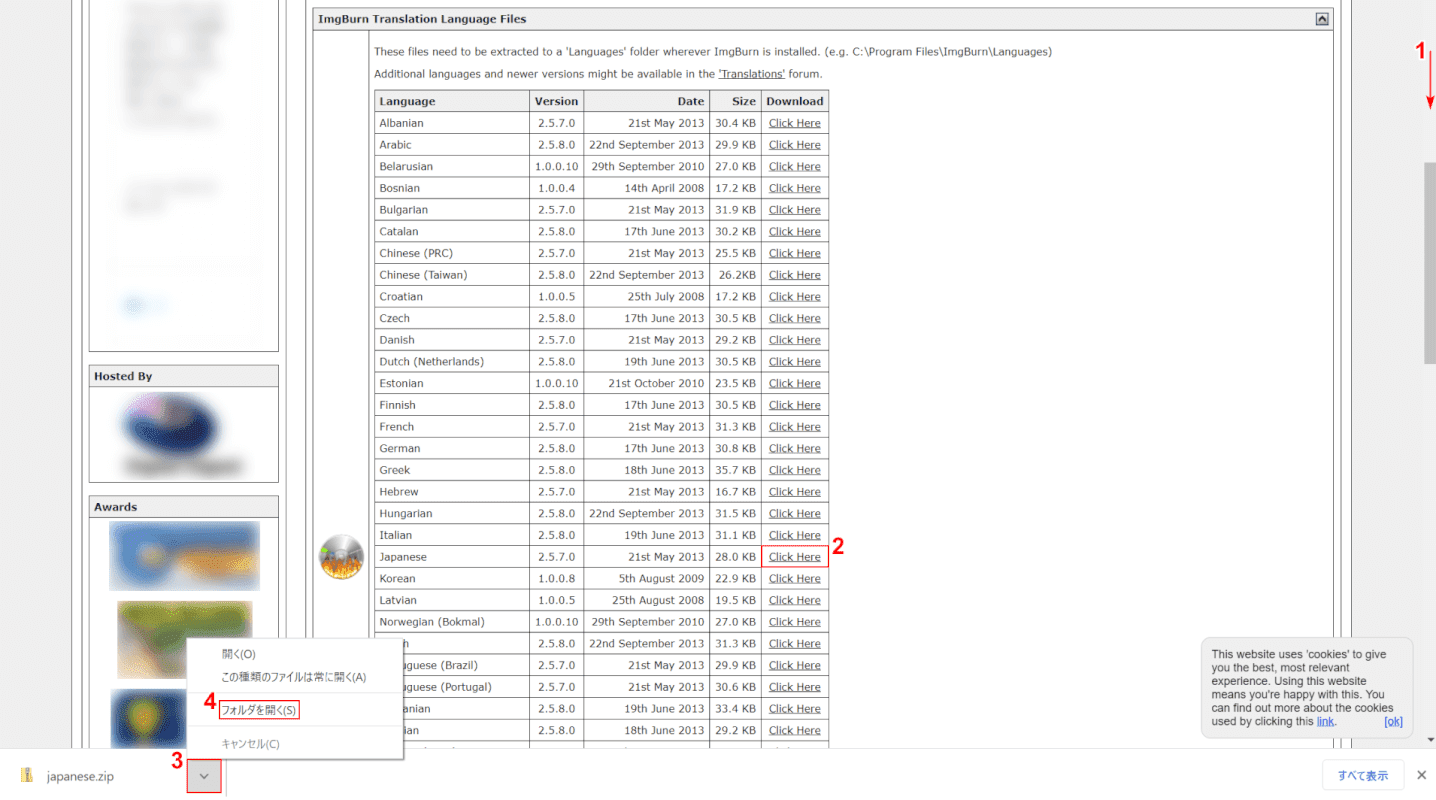Download the Finnish language file
This screenshot has height=800, width=1436.
795,405
